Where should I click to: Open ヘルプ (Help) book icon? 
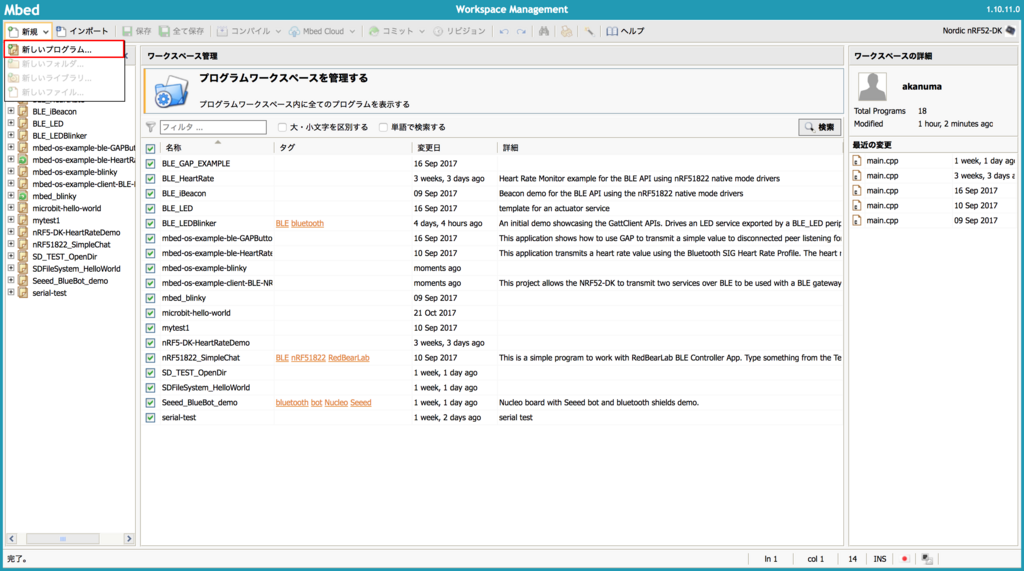[x=612, y=31]
